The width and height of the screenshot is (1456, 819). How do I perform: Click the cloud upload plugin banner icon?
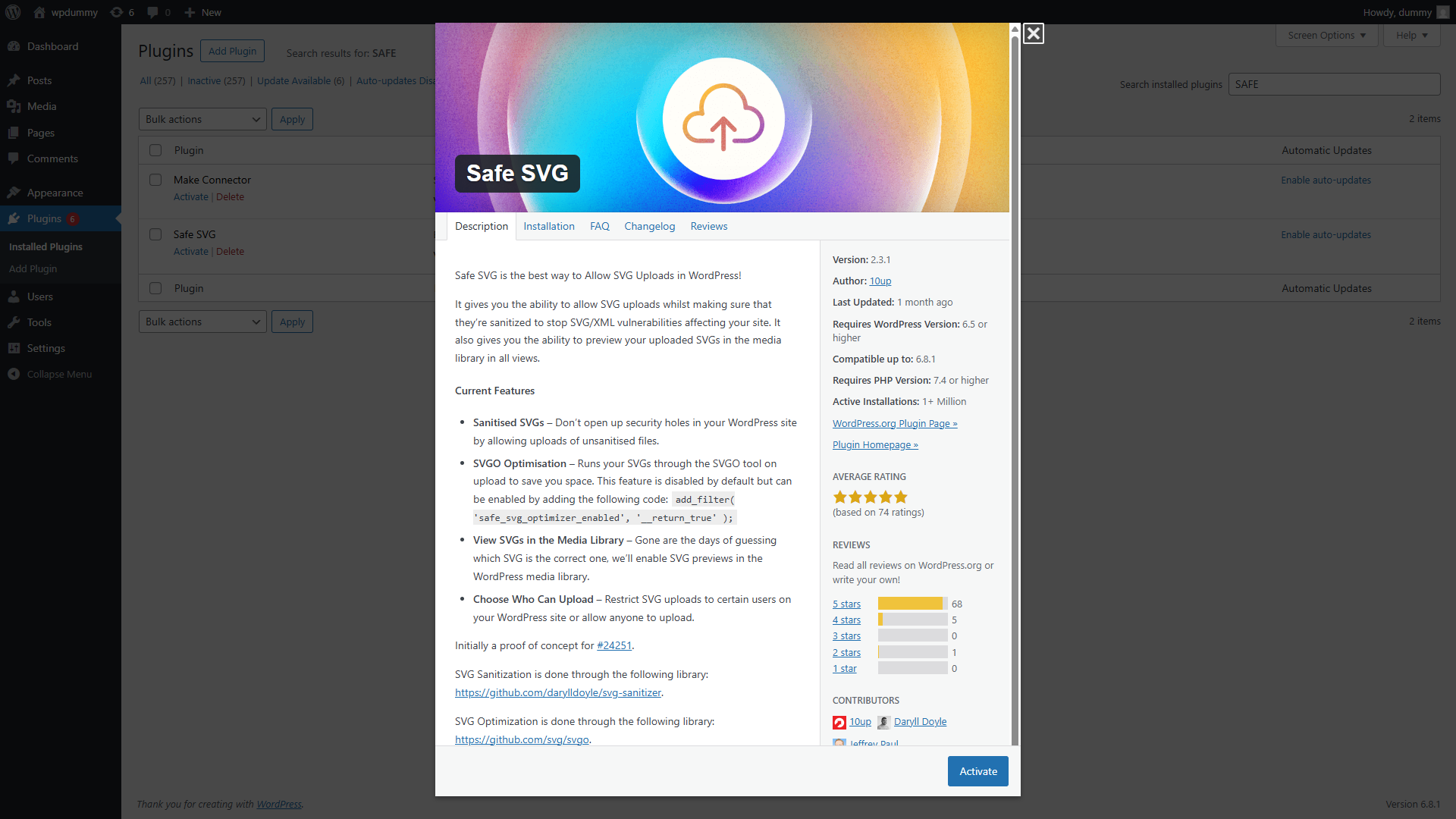click(x=723, y=119)
